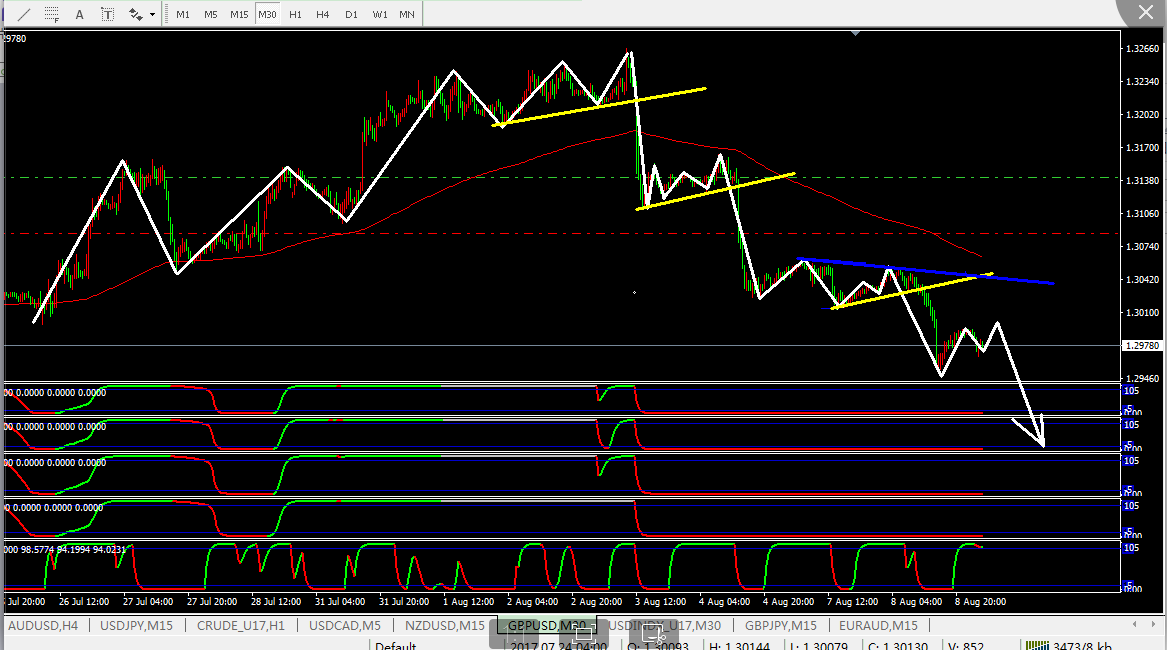
Task: Open the CRUDE_U17,H1 chart tab
Action: point(240,625)
